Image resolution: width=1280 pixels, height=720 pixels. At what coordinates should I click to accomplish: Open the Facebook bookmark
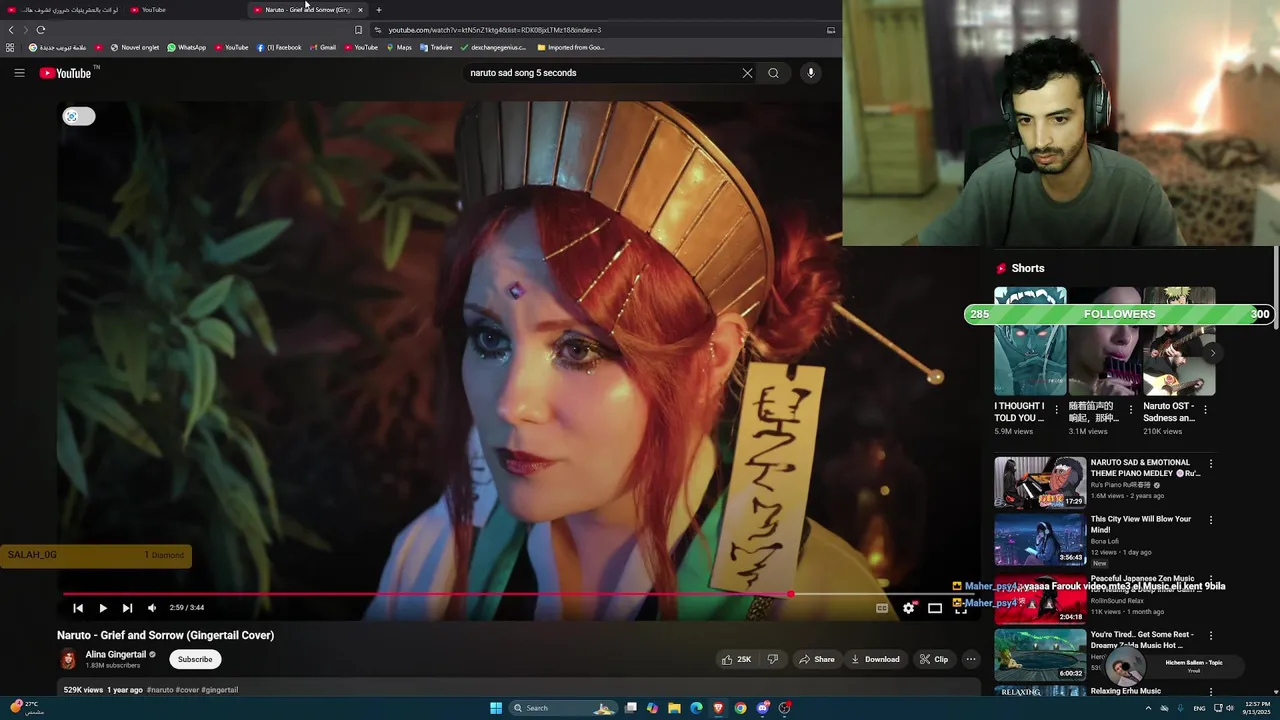tap(279, 47)
